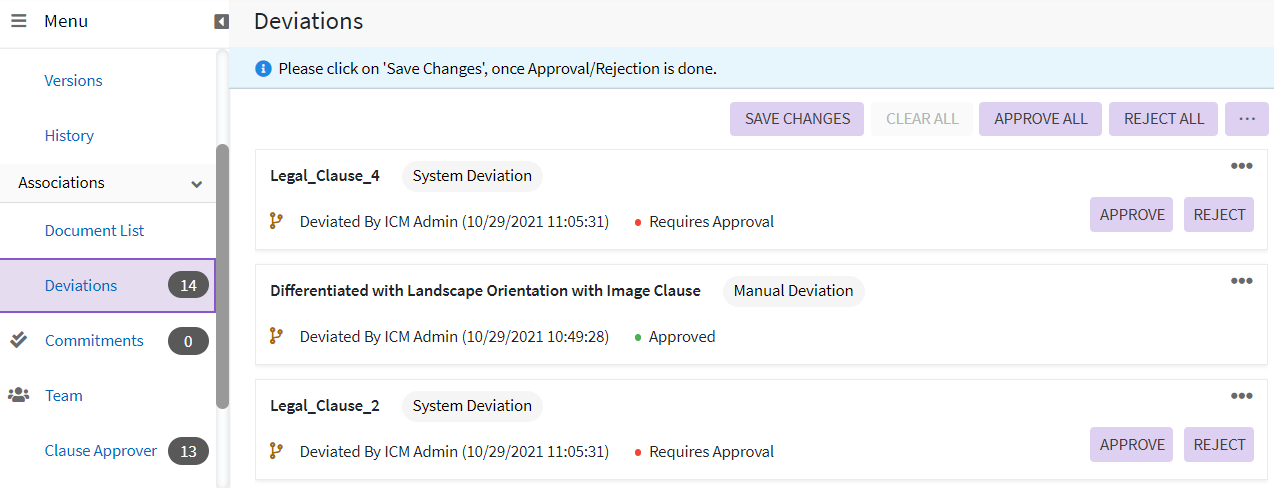This screenshot has width=1274, height=488.
Task: Open the toolbar overflow menu beside Reject All
Action: point(1246,118)
